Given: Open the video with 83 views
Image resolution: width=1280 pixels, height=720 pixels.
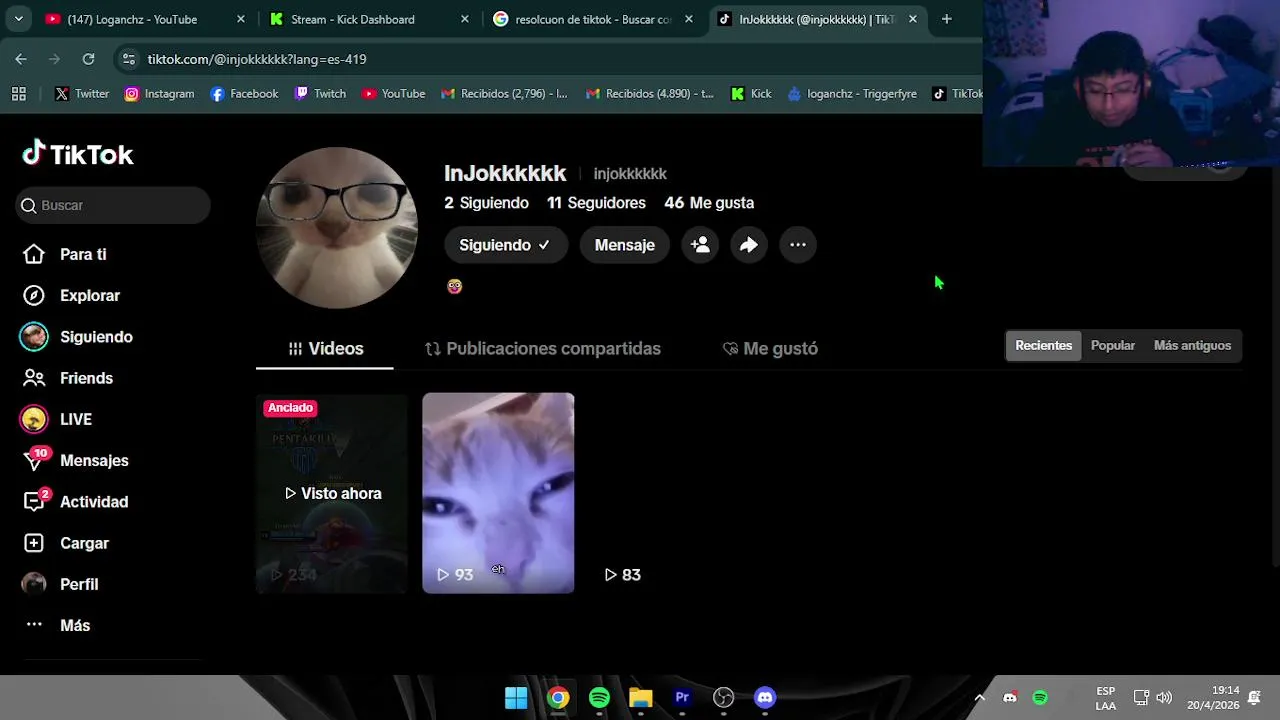Looking at the screenshot, I should tap(664, 493).
